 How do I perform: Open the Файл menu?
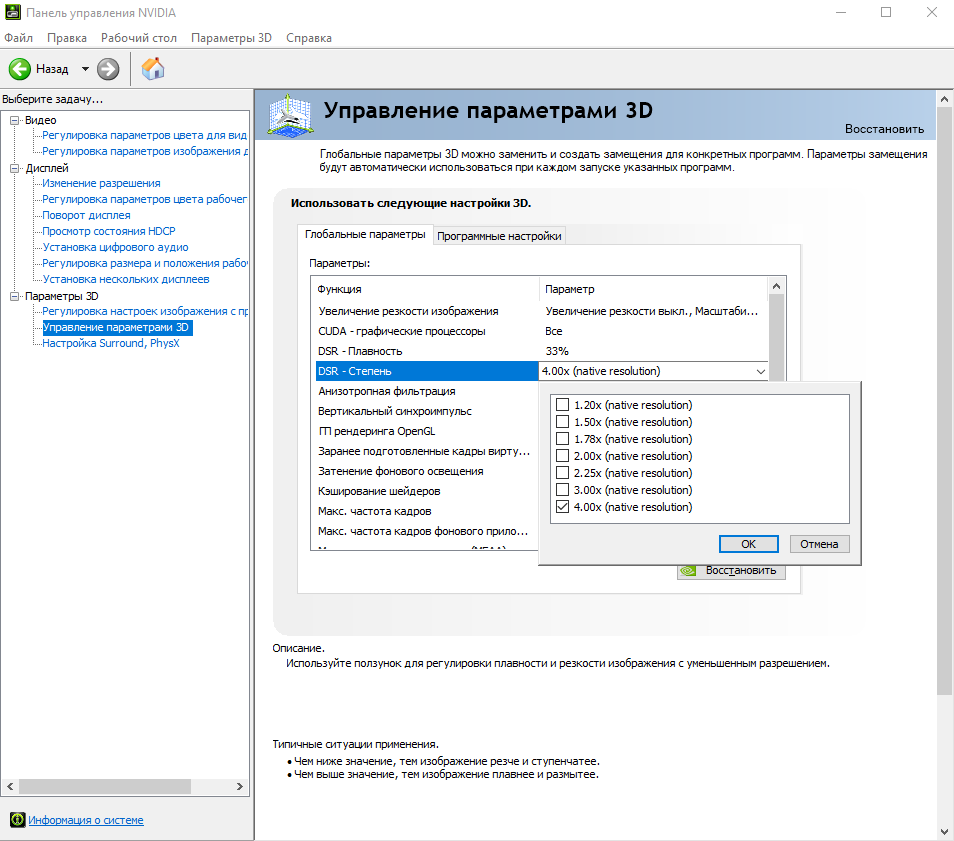click(18, 38)
